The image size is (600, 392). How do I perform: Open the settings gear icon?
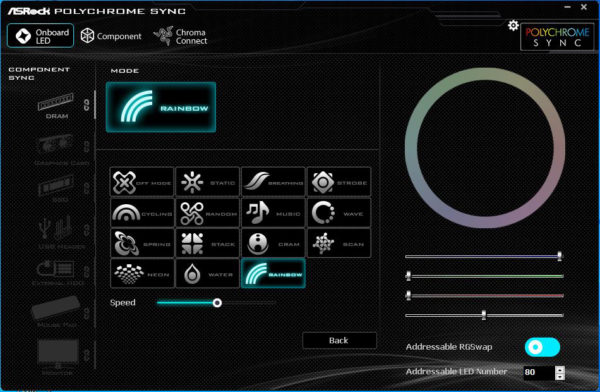[513, 26]
